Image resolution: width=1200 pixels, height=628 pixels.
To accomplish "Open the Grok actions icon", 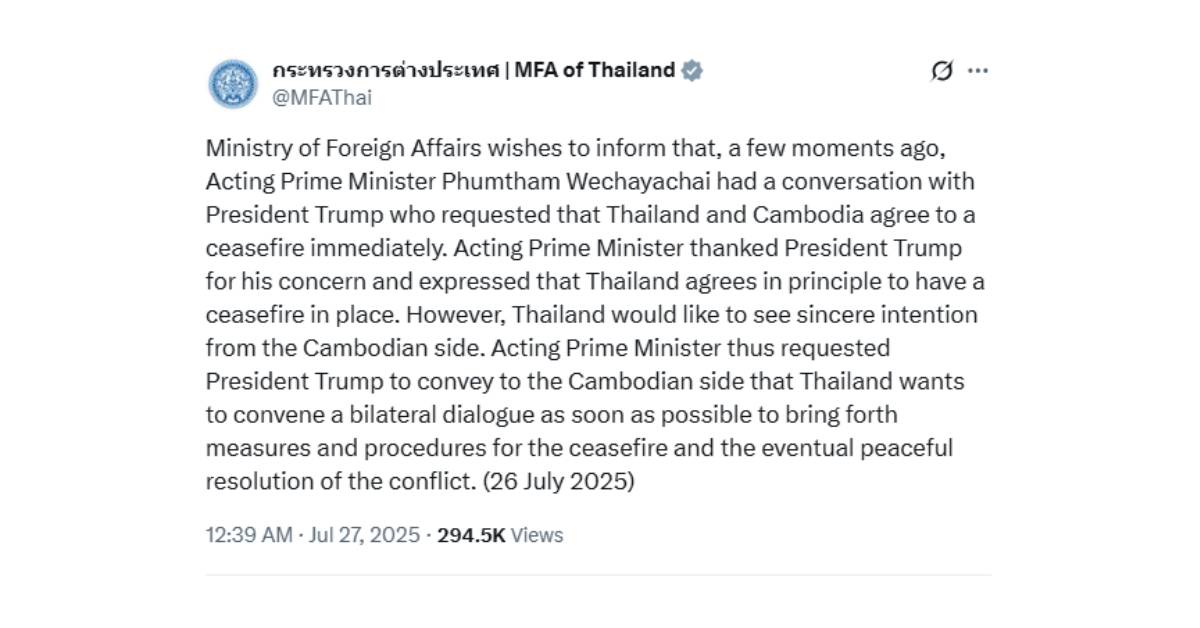I will [941, 71].
